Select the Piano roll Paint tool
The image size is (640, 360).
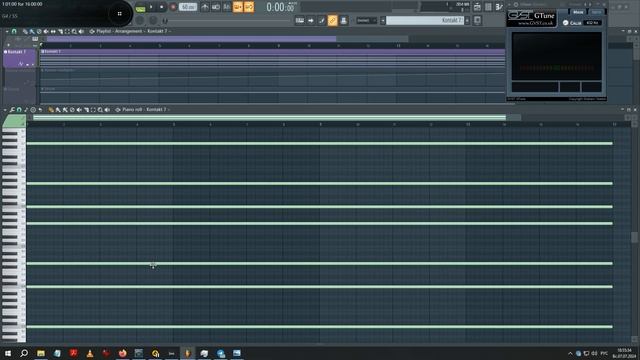point(58,110)
